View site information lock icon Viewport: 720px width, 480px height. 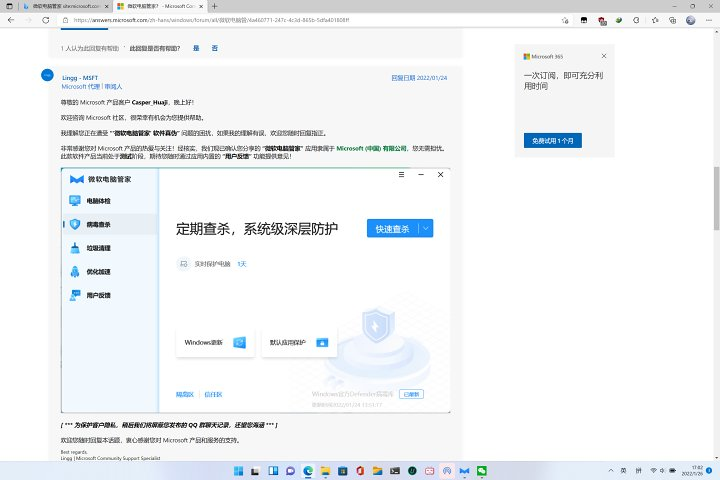click(x=65, y=20)
